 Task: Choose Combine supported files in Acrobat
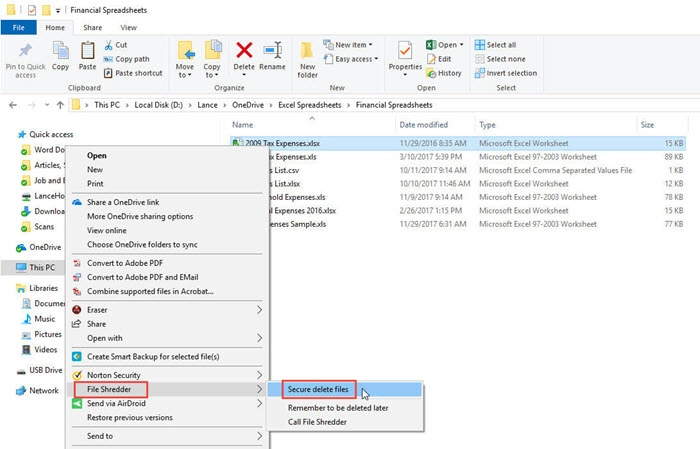150,291
